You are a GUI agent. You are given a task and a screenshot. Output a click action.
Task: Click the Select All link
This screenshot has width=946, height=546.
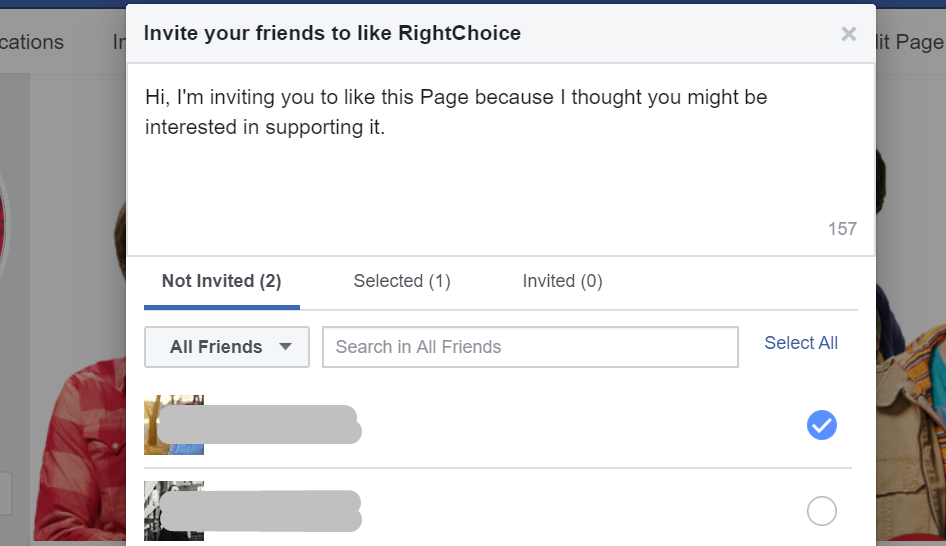801,343
